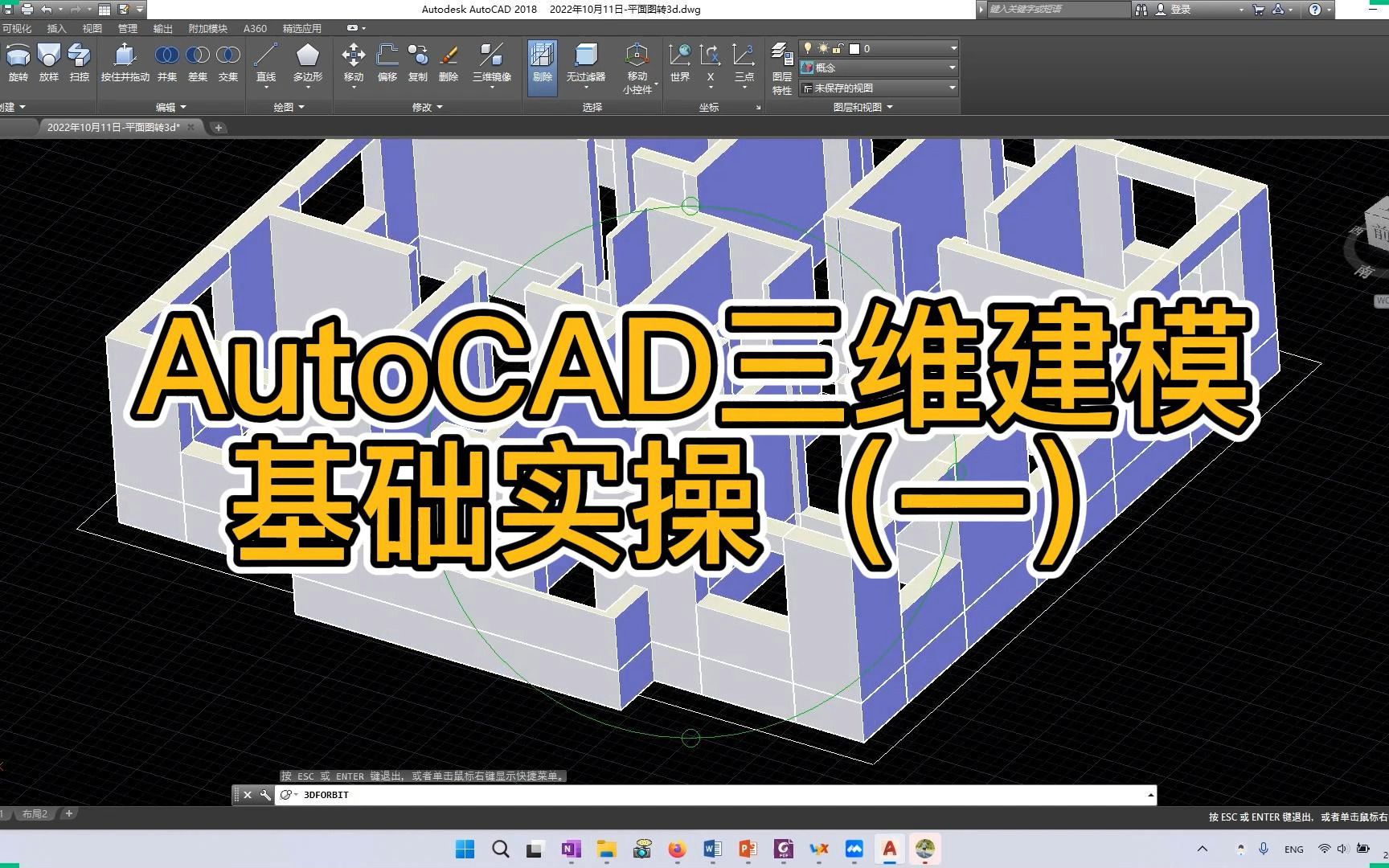This screenshot has width=1389, height=868.
Task: Switch to the 视图 ribbon tab
Action: (x=92, y=27)
